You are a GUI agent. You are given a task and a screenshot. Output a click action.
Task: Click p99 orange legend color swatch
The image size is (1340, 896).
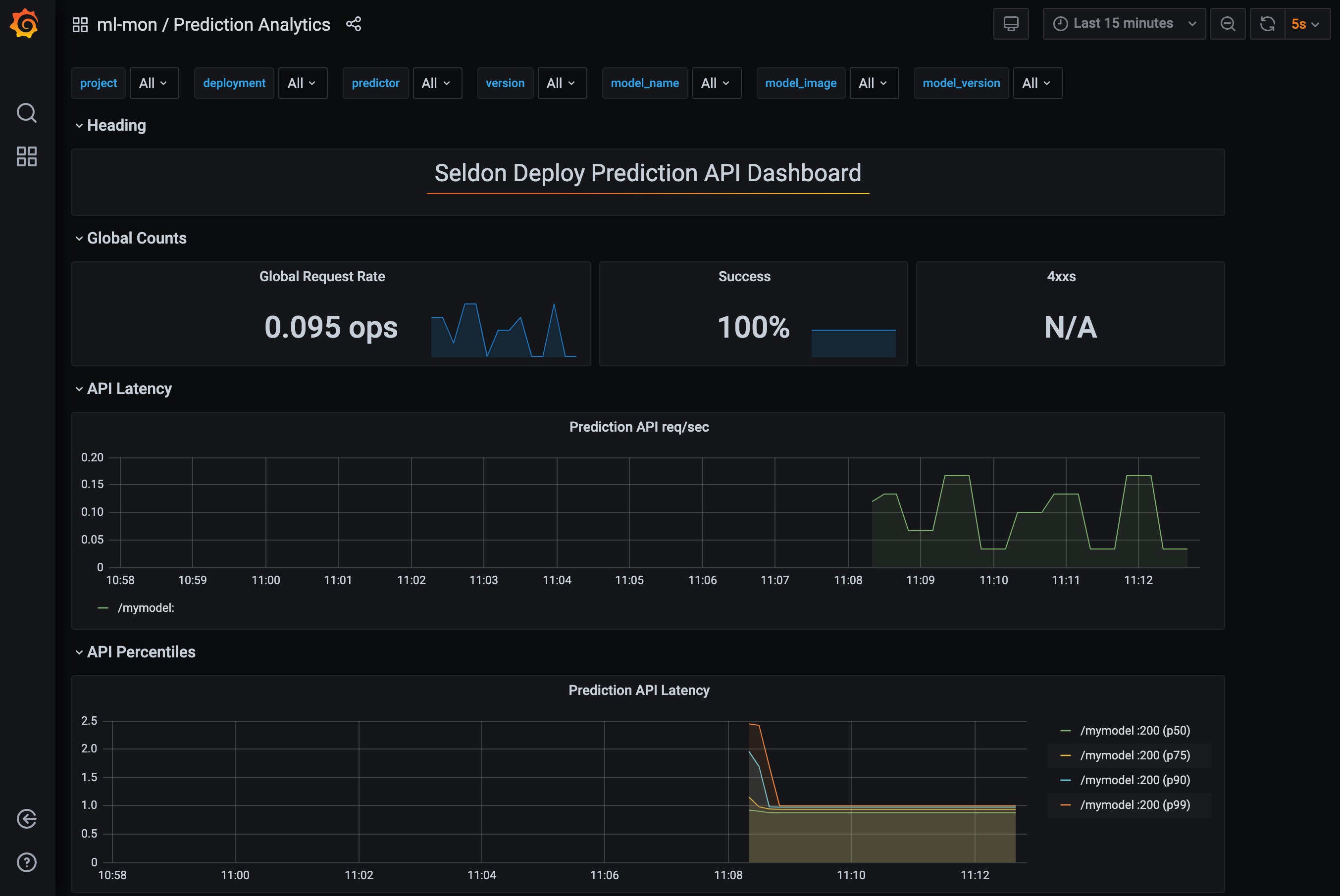click(1066, 805)
